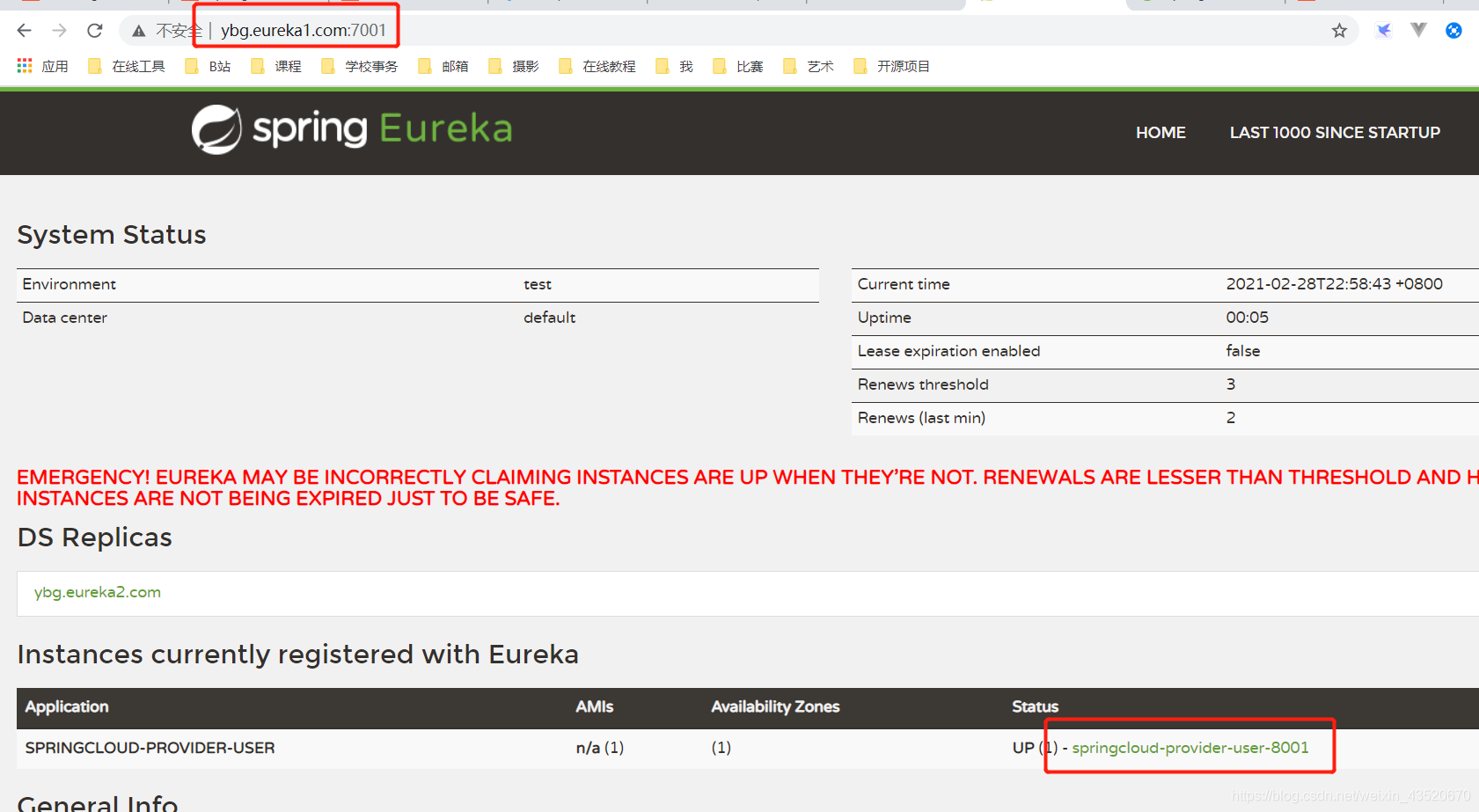This screenshot has width=1479, height=812.
Task: Open the blue bird extension icon
Action: coord(1384,31)
